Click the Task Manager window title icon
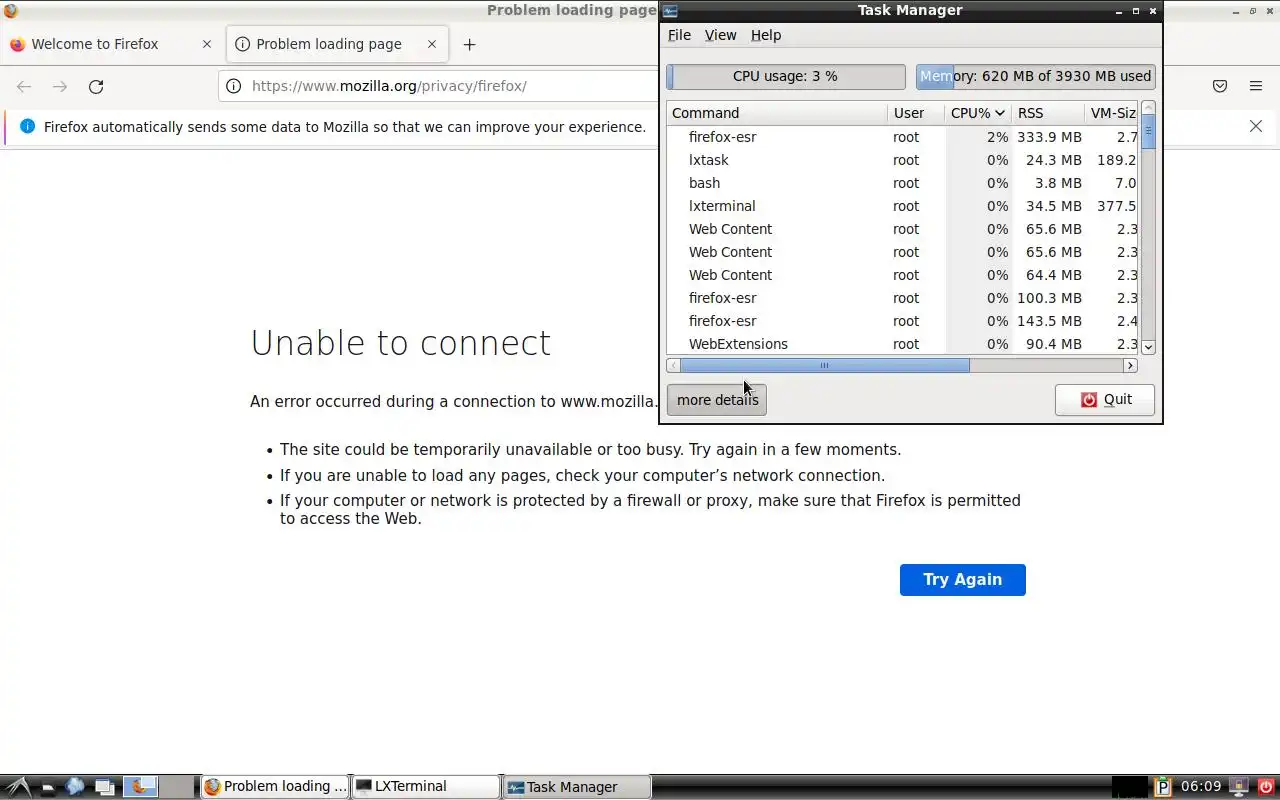The width and height of the screenshot is (1280, 800). click(670, 10)
